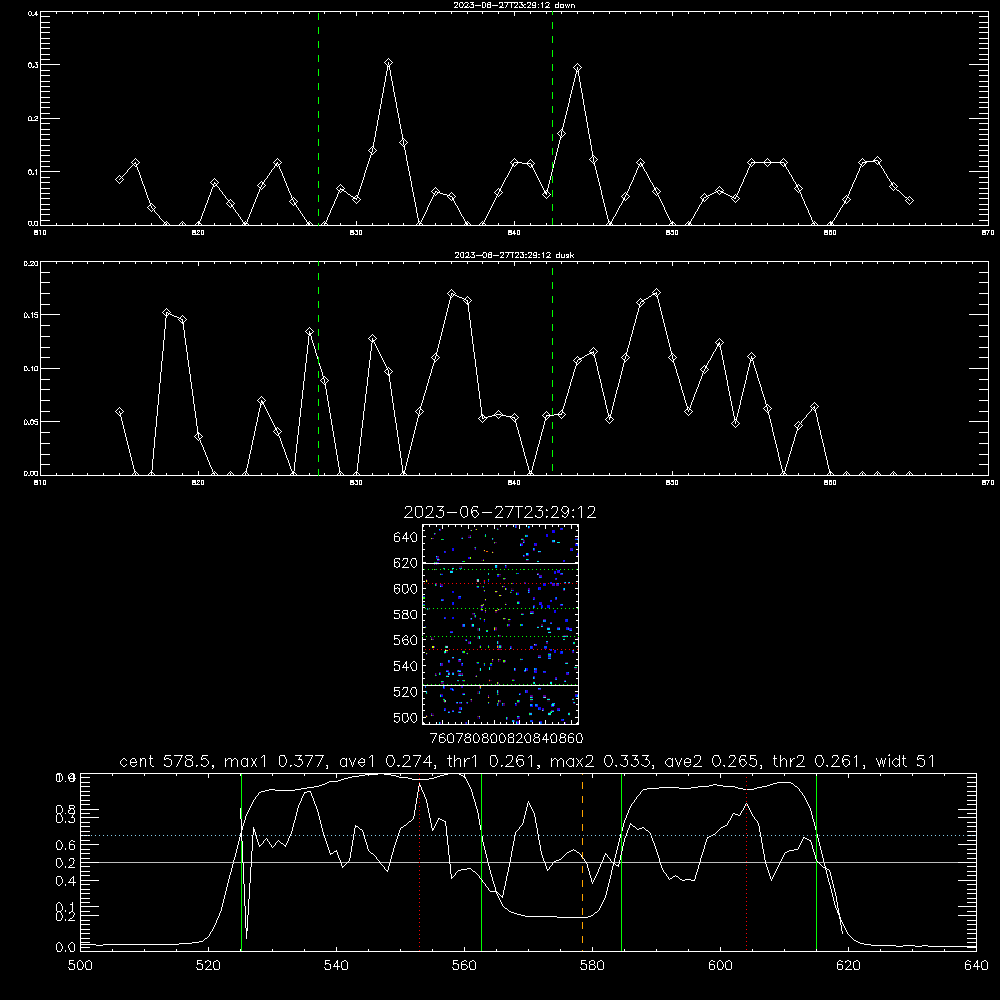Click the dusk plot peak diamond near 818
The image size is (1000, 1000).
pyautogui.click(x=166, y=313)
